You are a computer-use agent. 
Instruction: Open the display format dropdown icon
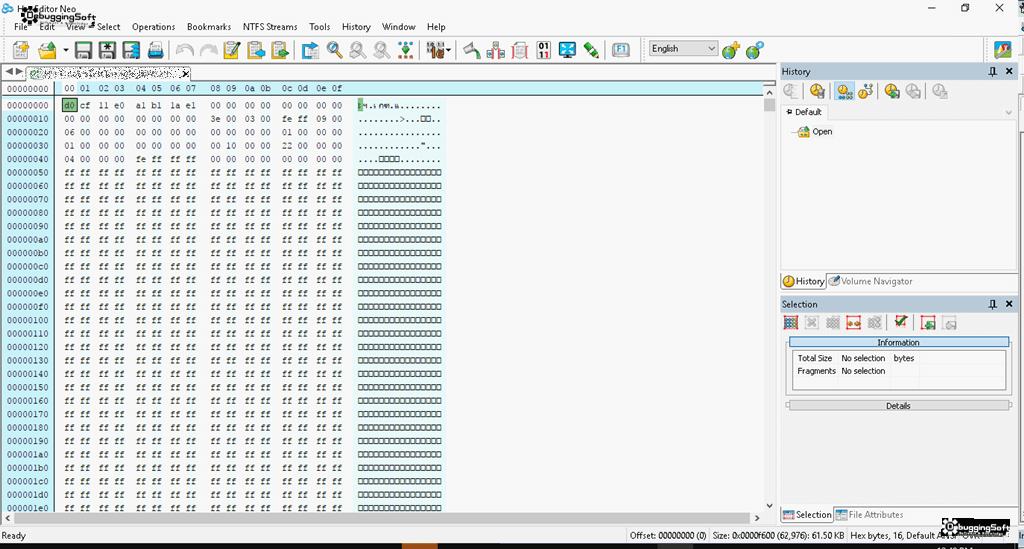click(x=438, y=50)
